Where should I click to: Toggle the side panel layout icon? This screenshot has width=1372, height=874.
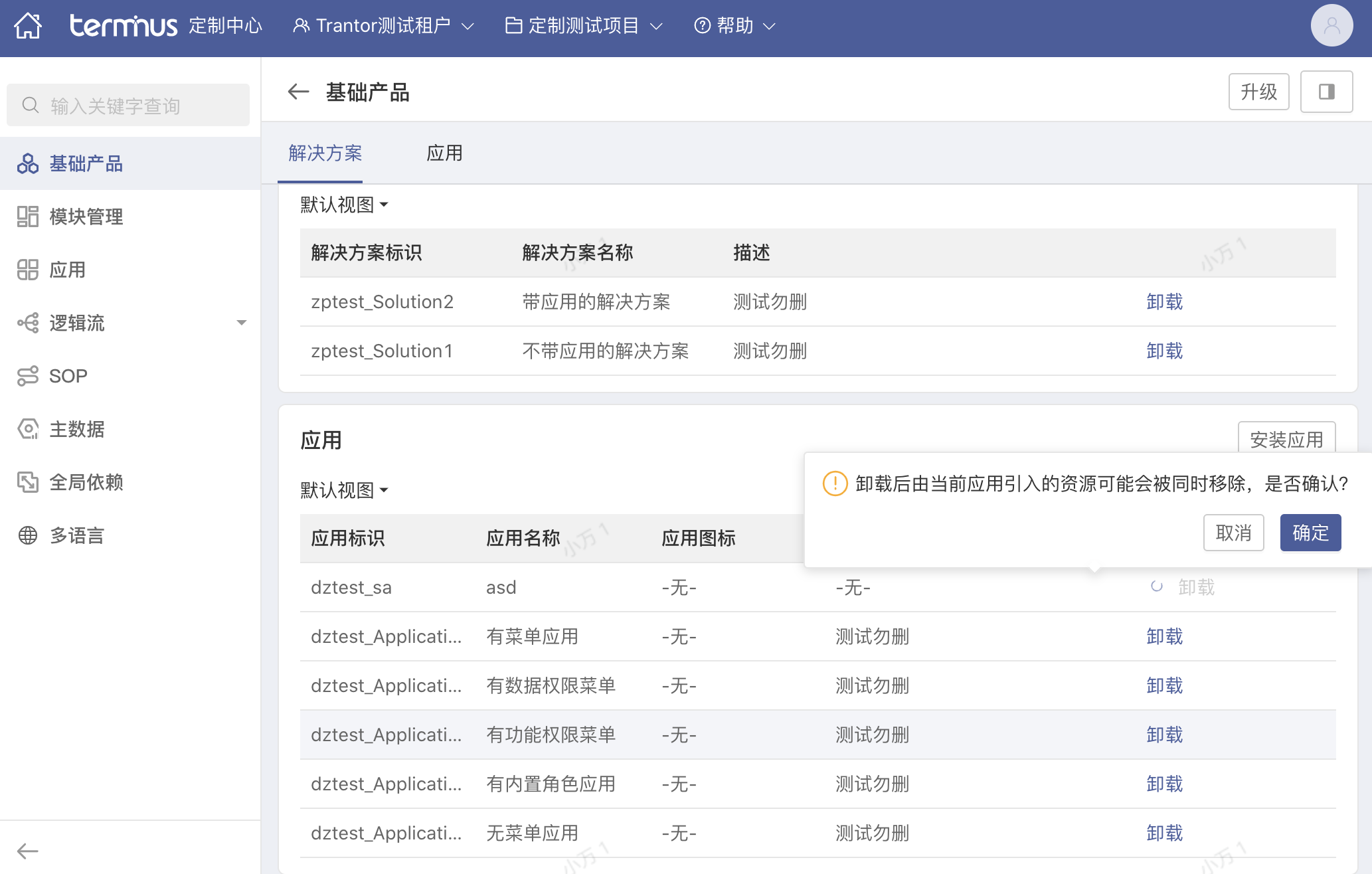pos(1326,92)
